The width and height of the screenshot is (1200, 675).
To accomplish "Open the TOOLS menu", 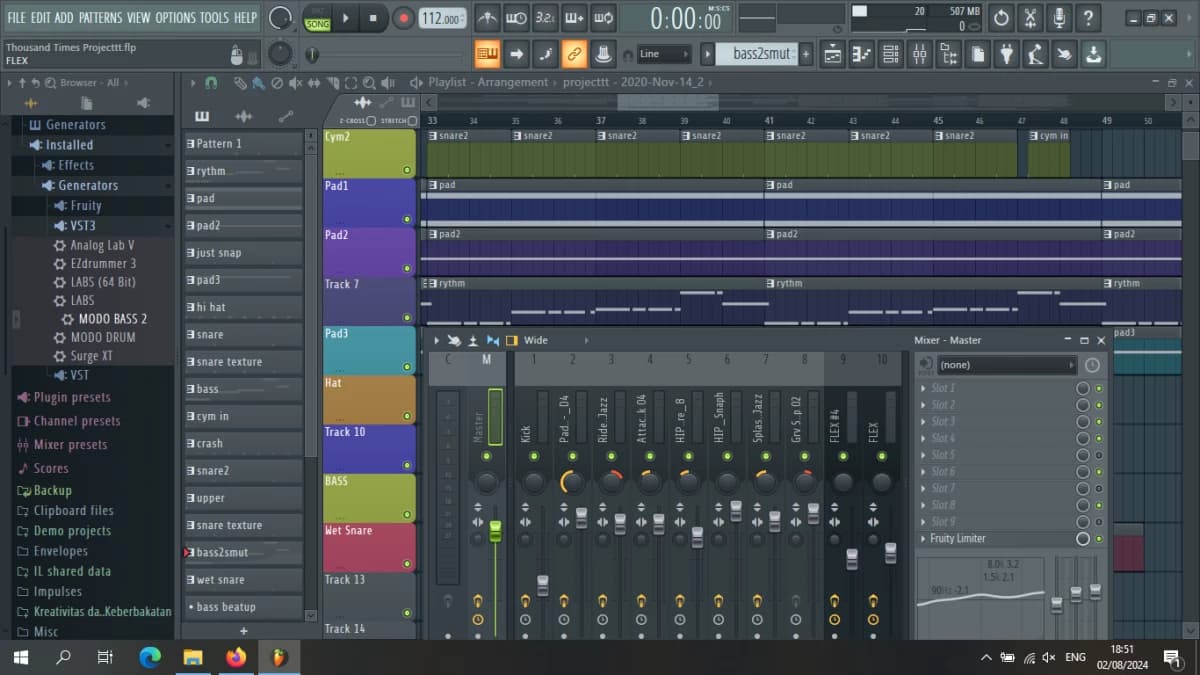I will 214,18.
